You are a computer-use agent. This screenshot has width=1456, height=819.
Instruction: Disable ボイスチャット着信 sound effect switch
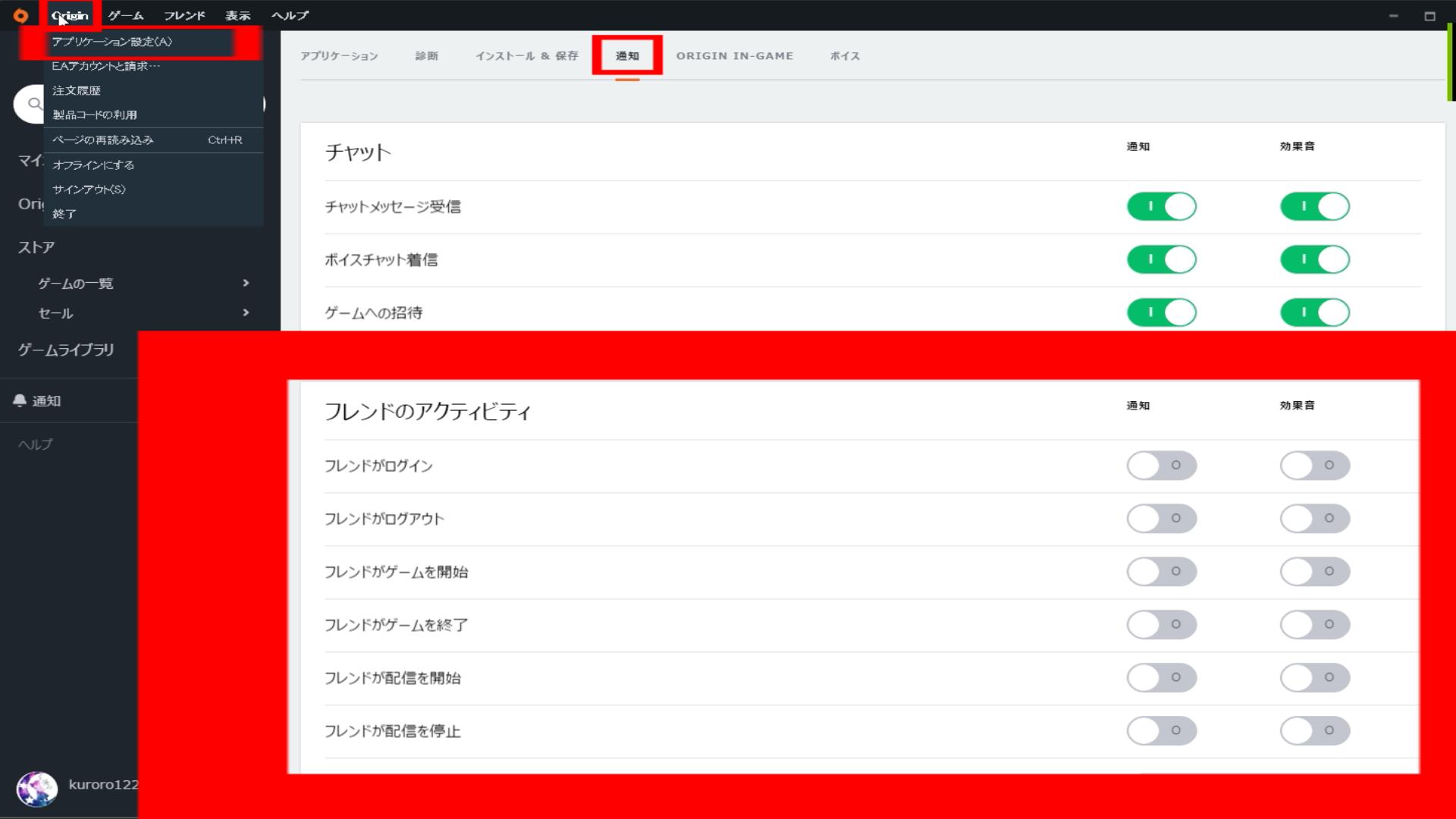click(x=1315, y=259)
